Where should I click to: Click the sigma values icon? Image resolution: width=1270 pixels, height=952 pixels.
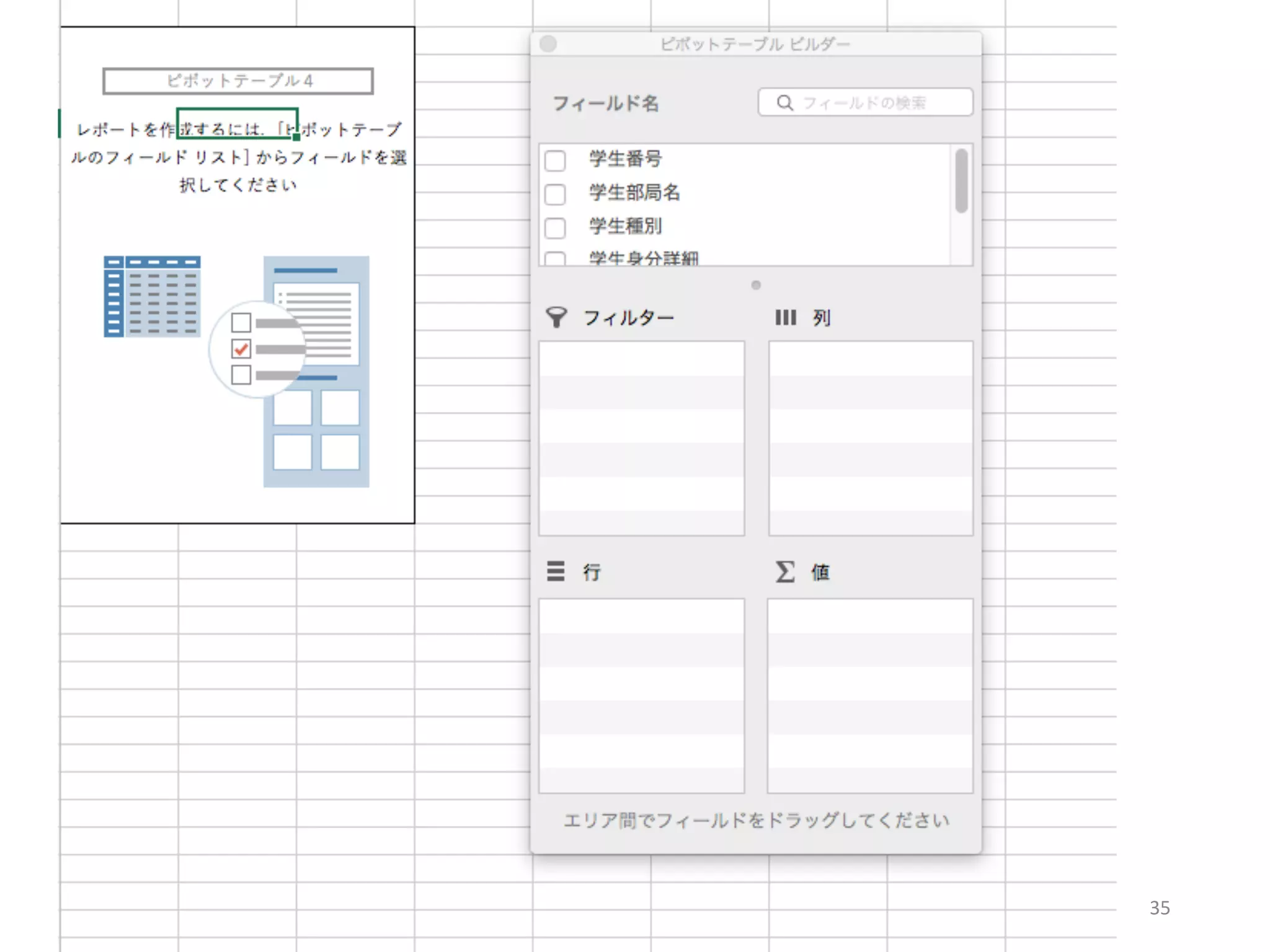(784, 571)
